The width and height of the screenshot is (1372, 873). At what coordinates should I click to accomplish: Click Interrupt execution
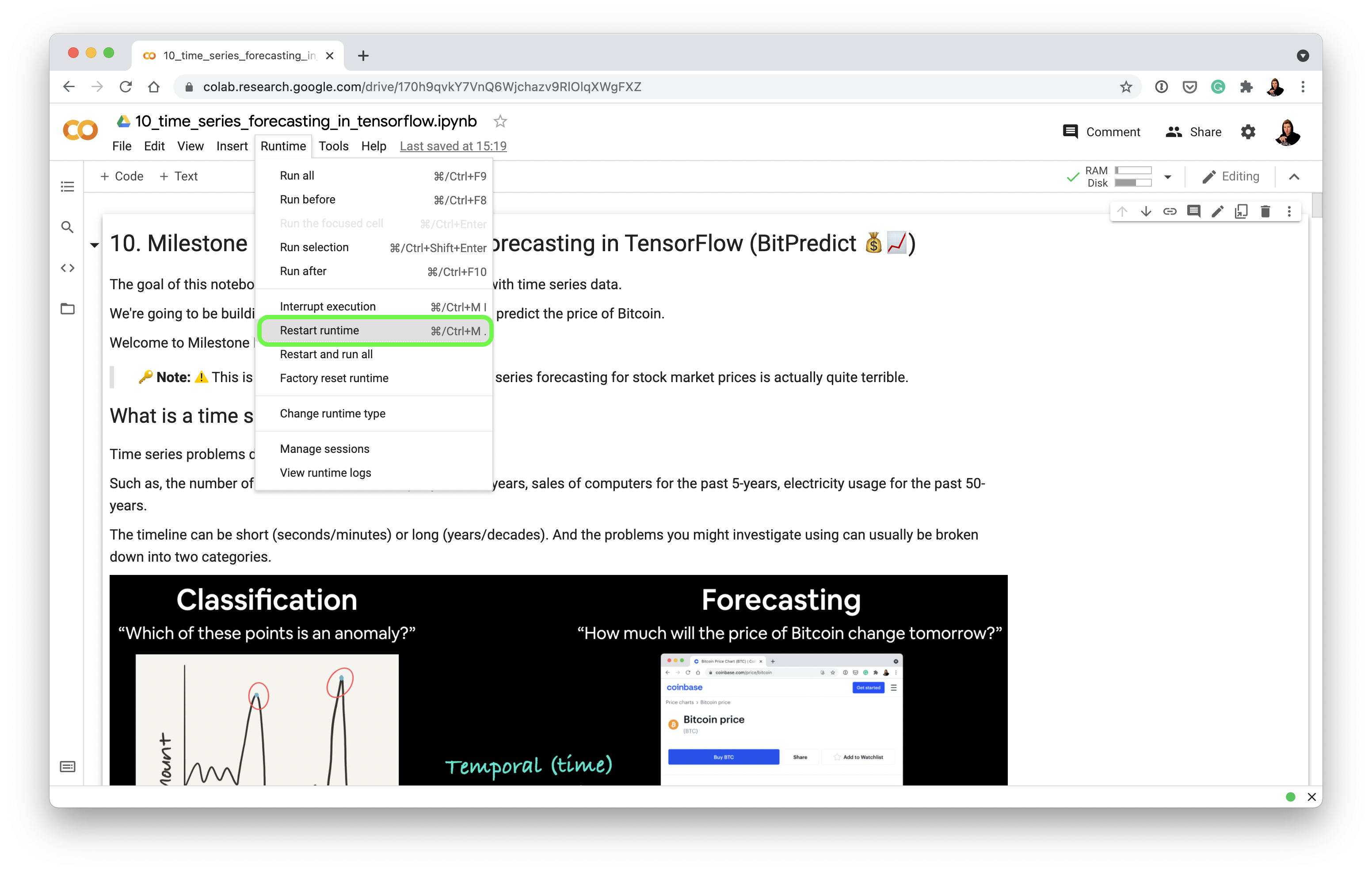[x=374, y=306]
